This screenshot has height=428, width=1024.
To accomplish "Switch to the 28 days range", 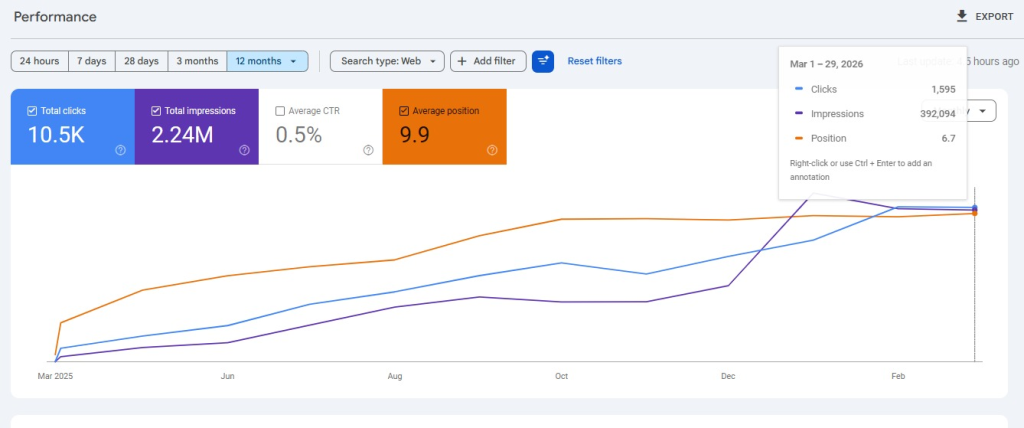I will point(141,61).
